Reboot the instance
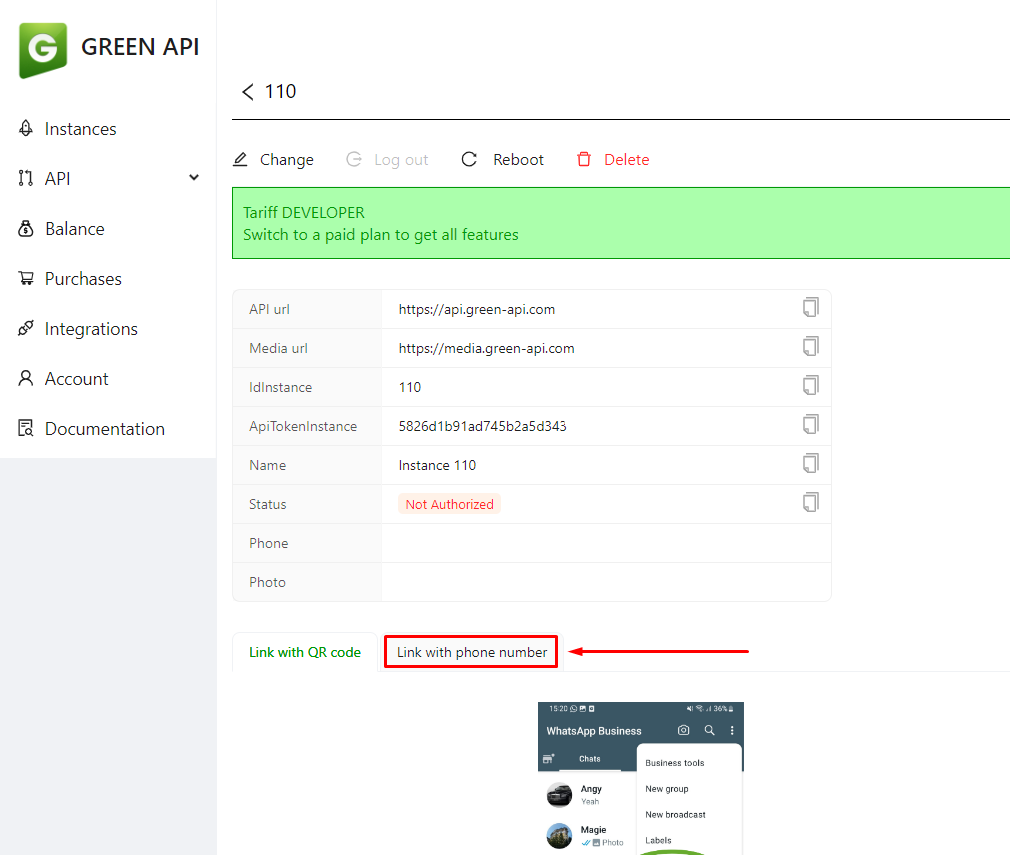The width and height of the screenshot is (1010, 855). (503, 160)
